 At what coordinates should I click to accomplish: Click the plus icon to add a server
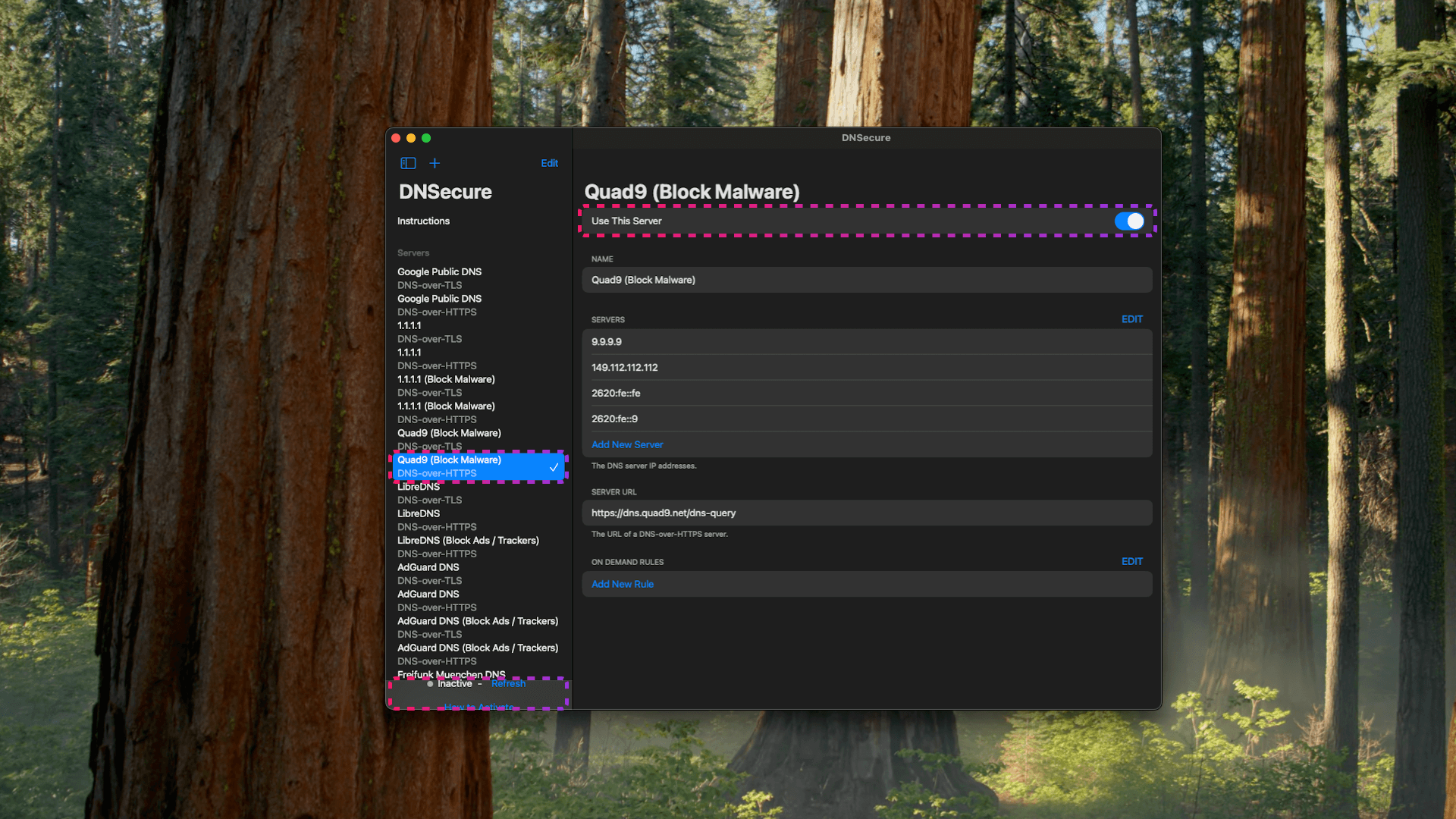(435, 163)
